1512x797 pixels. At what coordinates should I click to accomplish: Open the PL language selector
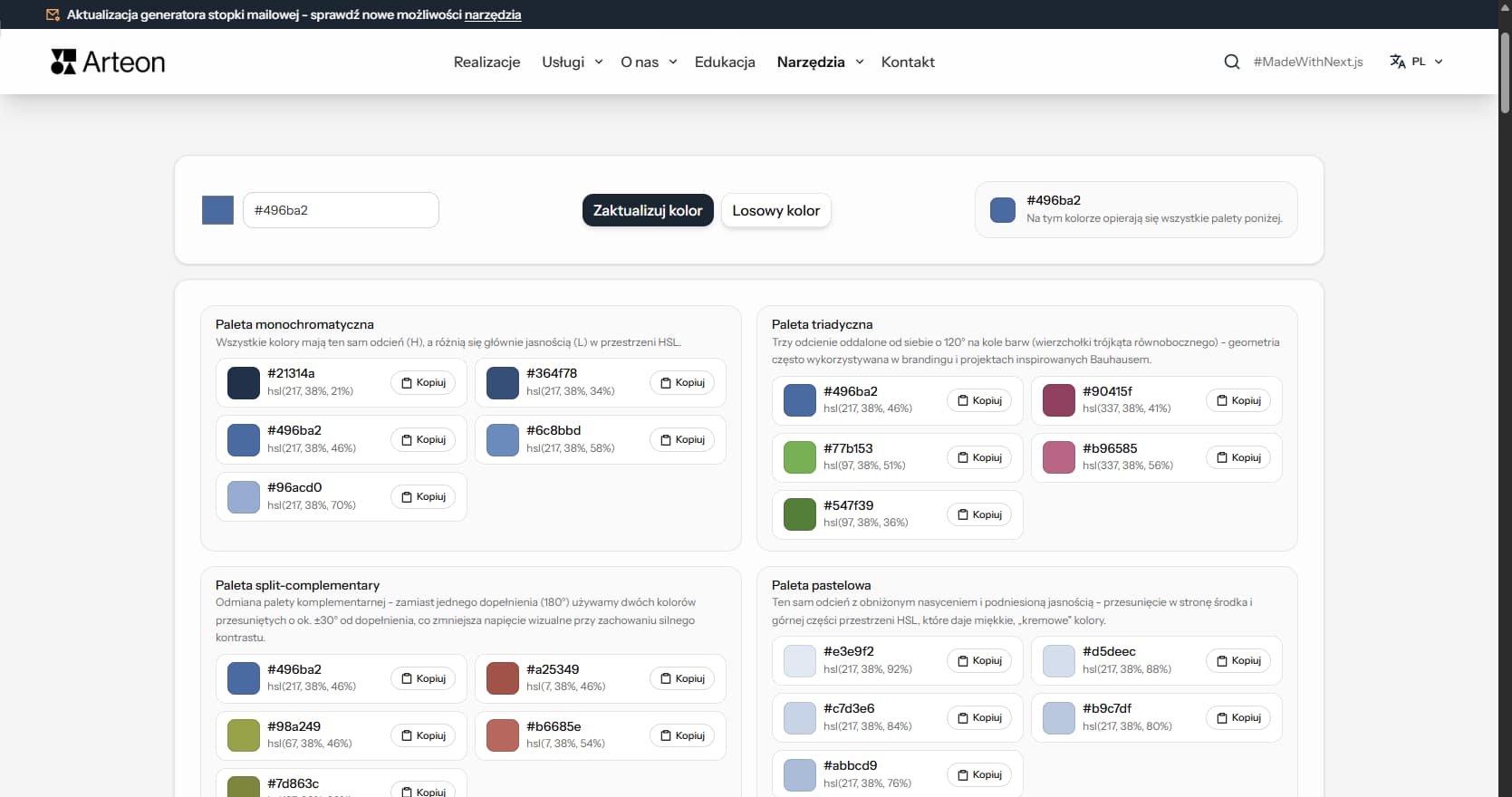tap(1427, 62)
